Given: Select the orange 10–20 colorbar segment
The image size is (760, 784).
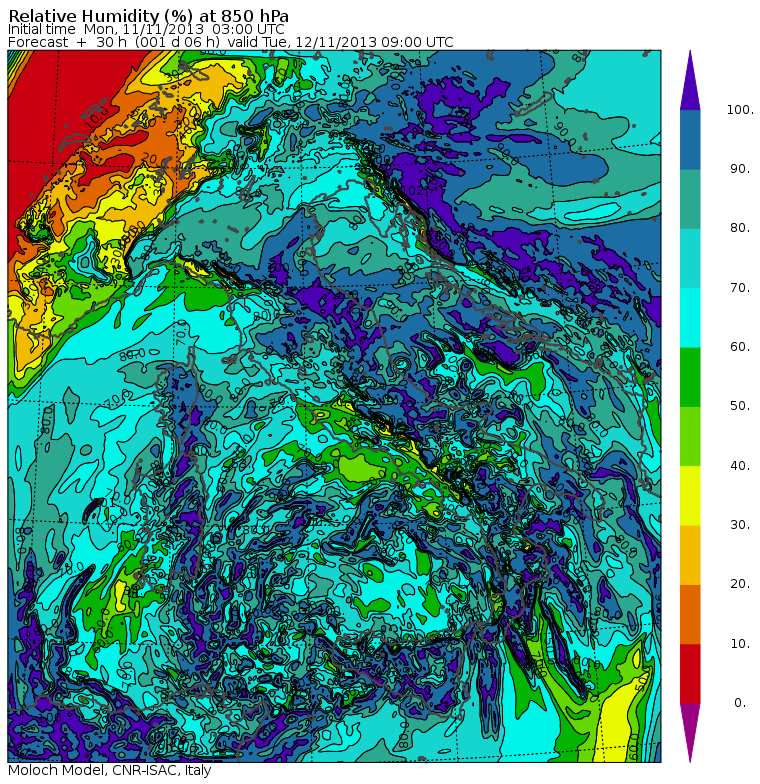Looking at the screenshot, I should pos(690,614).
